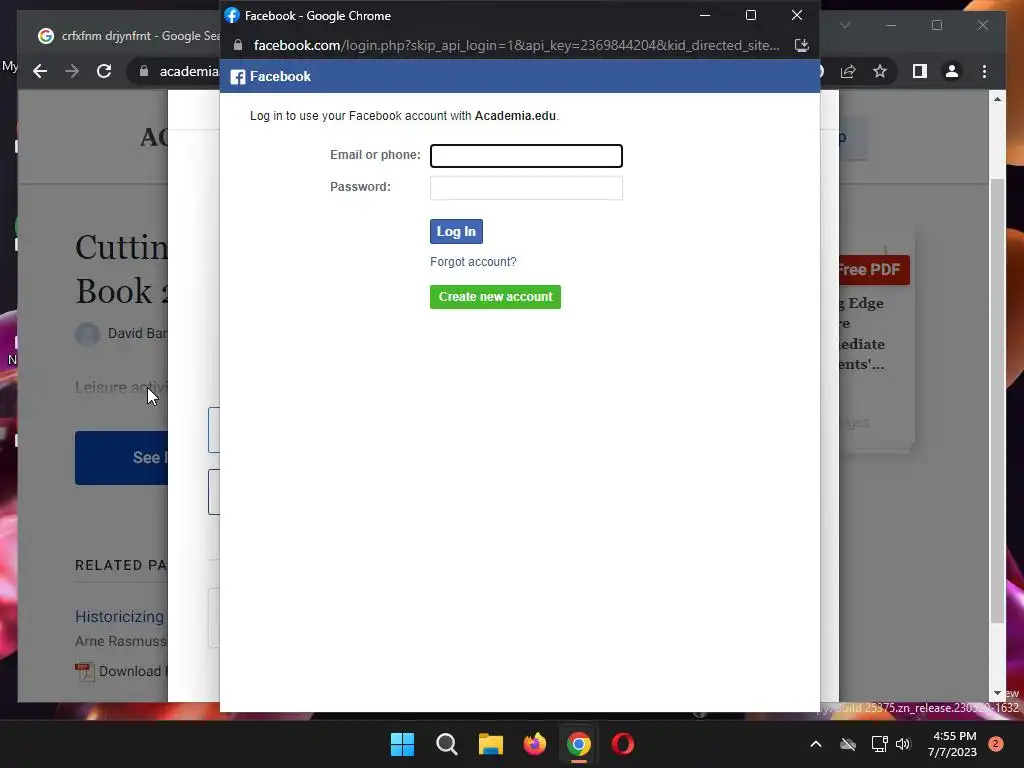Click scrollbar down arrow in Academia window
The width and height of the screenshot is (1024, 768).
[997, 693]
